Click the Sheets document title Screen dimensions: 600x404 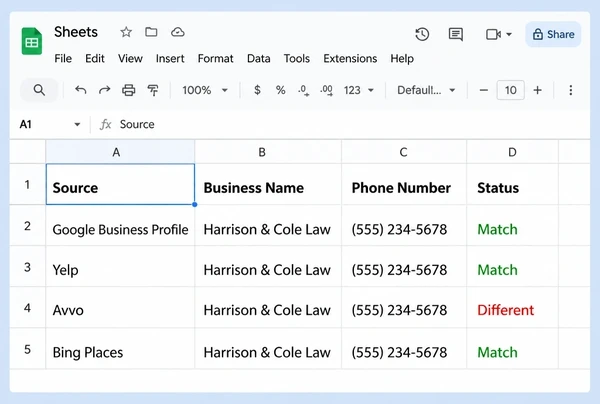coord(76,32)
